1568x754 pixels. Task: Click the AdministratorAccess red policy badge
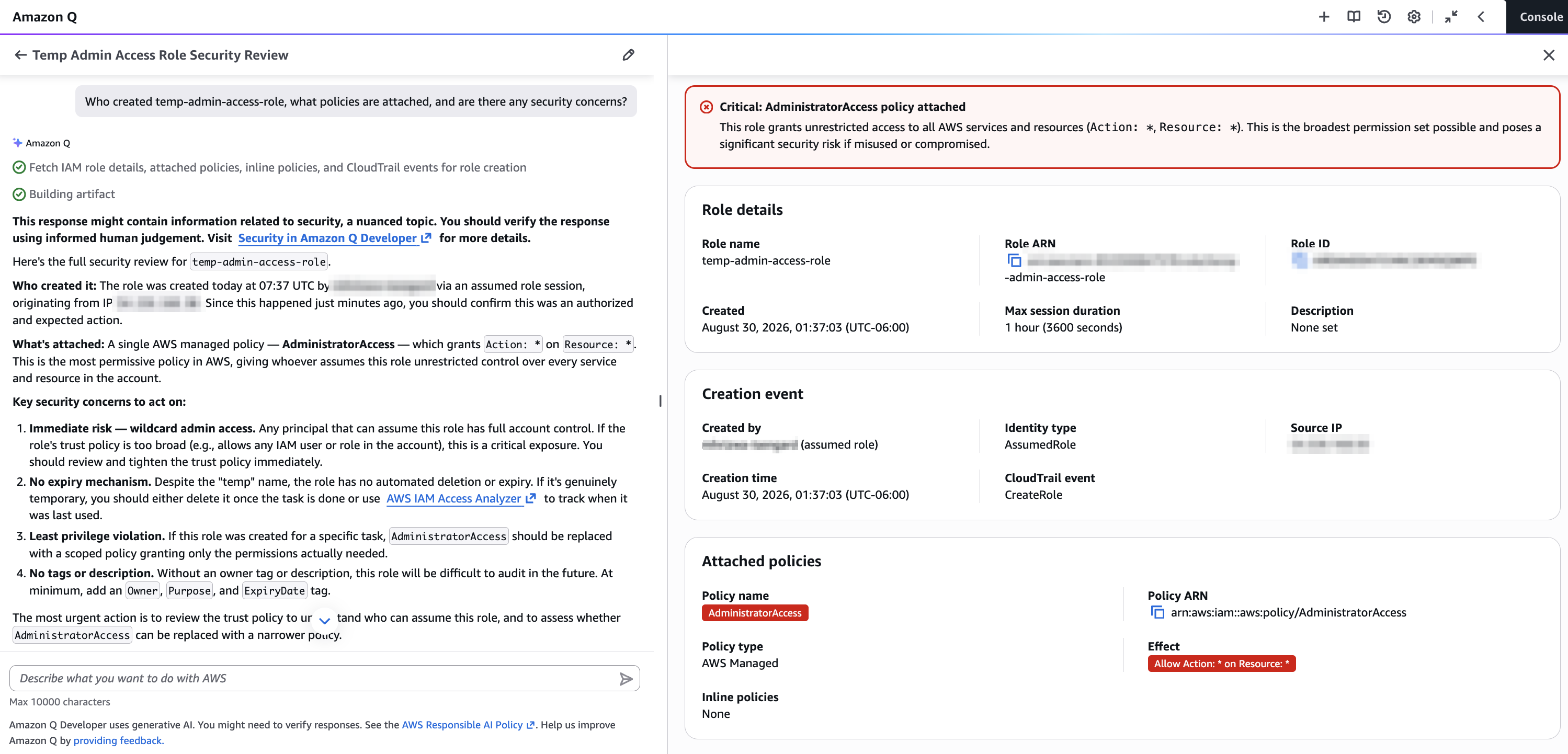click(755, 613)
